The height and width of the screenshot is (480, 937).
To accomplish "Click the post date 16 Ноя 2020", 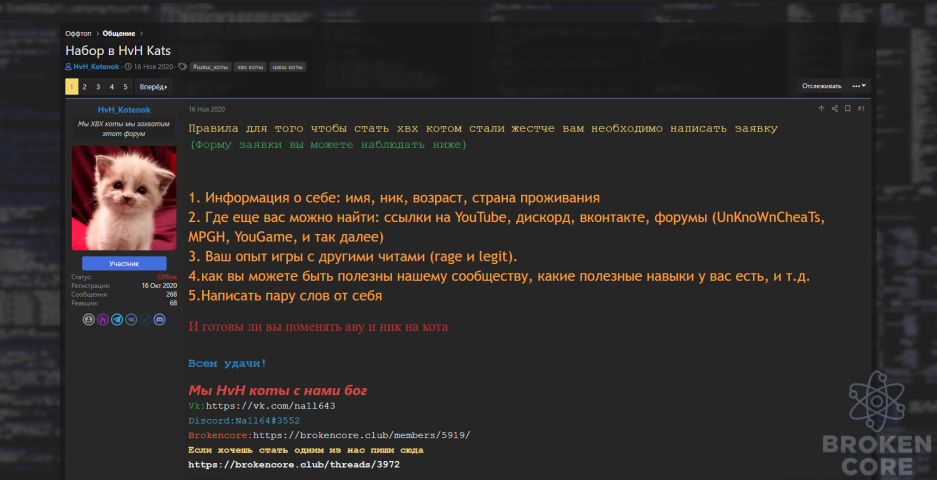I will pyautogui.click(x=207, y=109).
